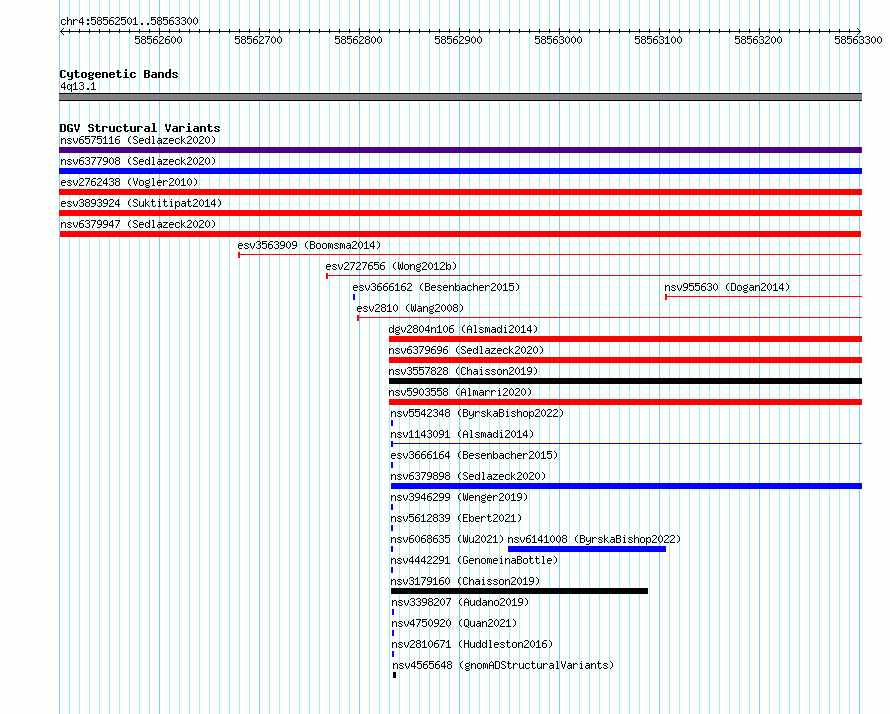Click the blue esv3666162 insertion marker
The width and height of the screenshot is (890, 714).
tap(354, 297)
